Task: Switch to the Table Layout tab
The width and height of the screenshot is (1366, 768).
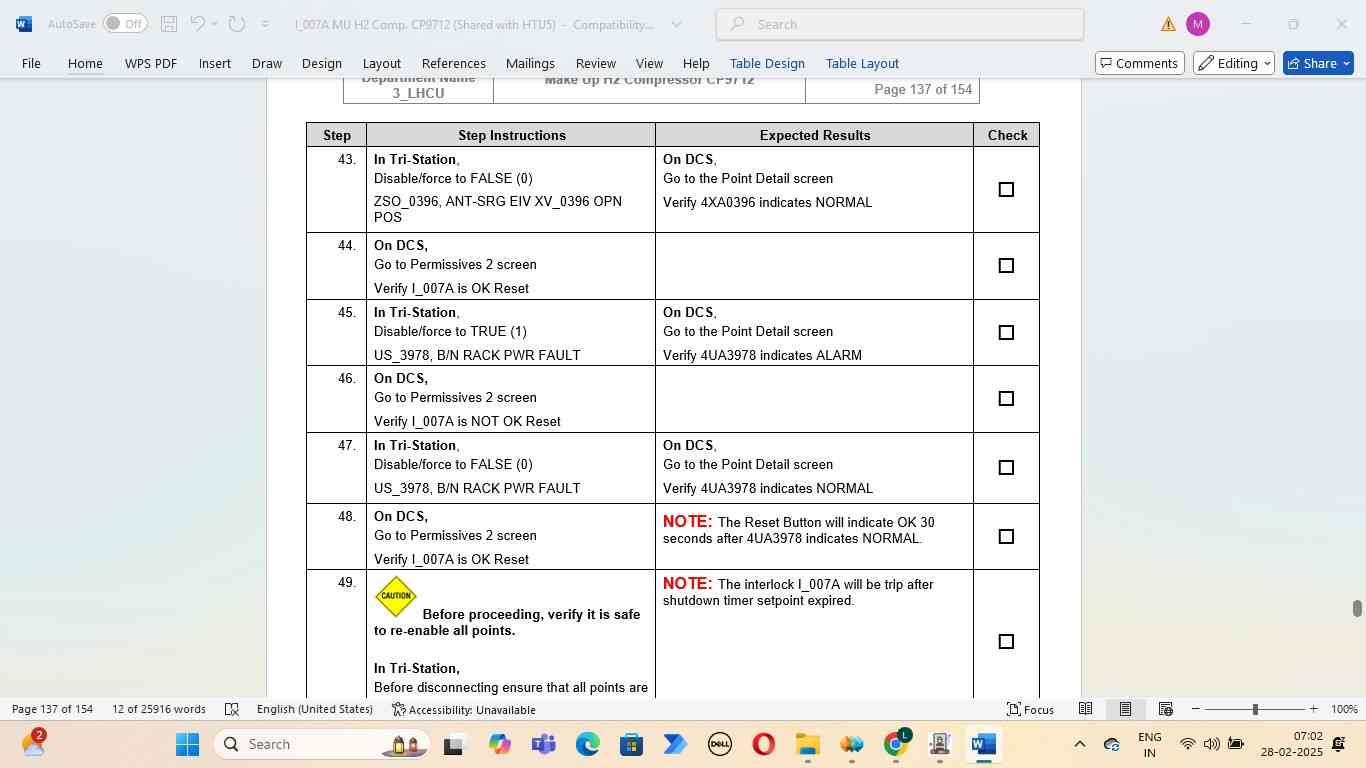Action: pyautogui.click(x=862, y=63)
